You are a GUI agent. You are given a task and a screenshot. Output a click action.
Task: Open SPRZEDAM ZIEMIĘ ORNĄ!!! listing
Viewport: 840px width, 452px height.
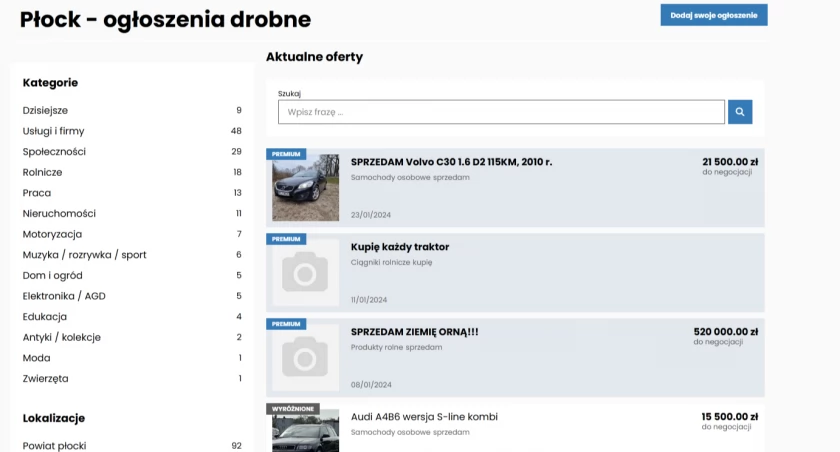click(x=415, y=332)
